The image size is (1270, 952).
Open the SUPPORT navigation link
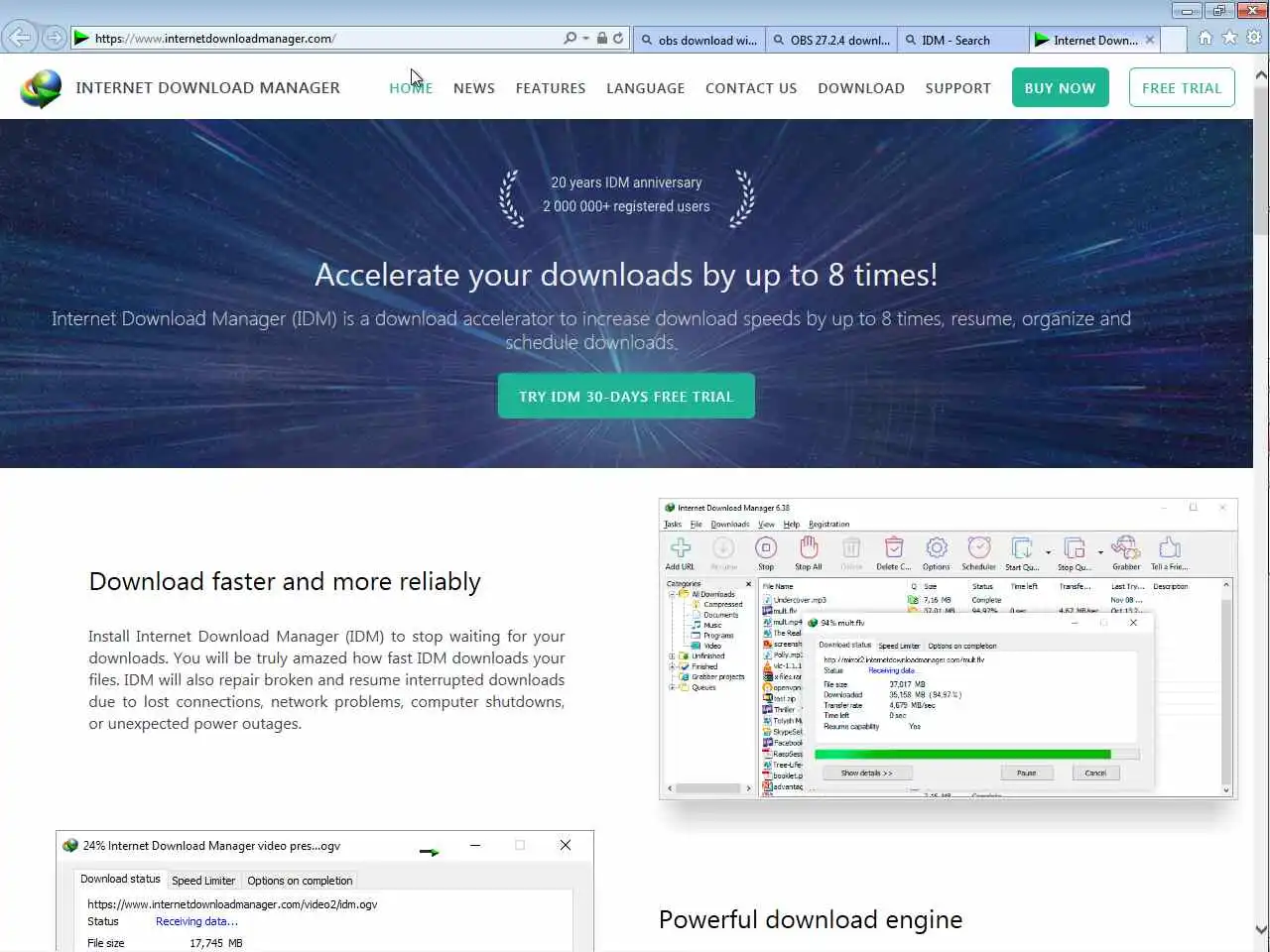pos(958,88)
